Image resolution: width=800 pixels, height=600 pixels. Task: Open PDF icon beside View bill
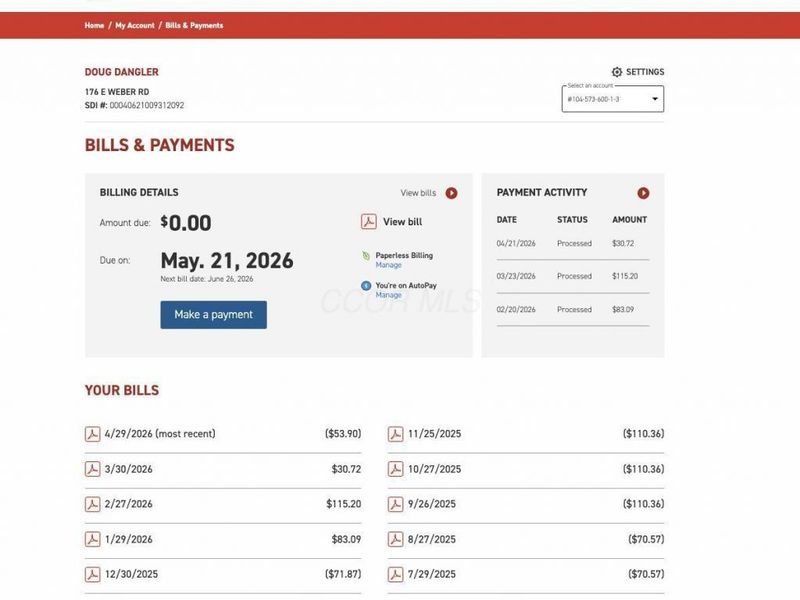click(x=369, y=222)
